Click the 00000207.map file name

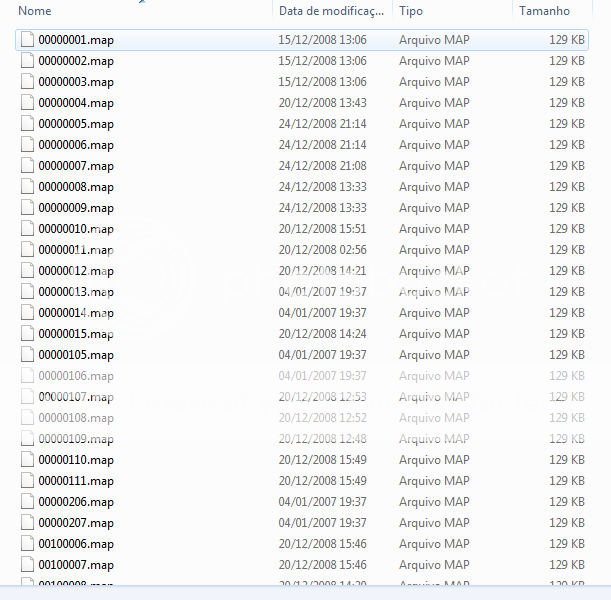point(76,523)
